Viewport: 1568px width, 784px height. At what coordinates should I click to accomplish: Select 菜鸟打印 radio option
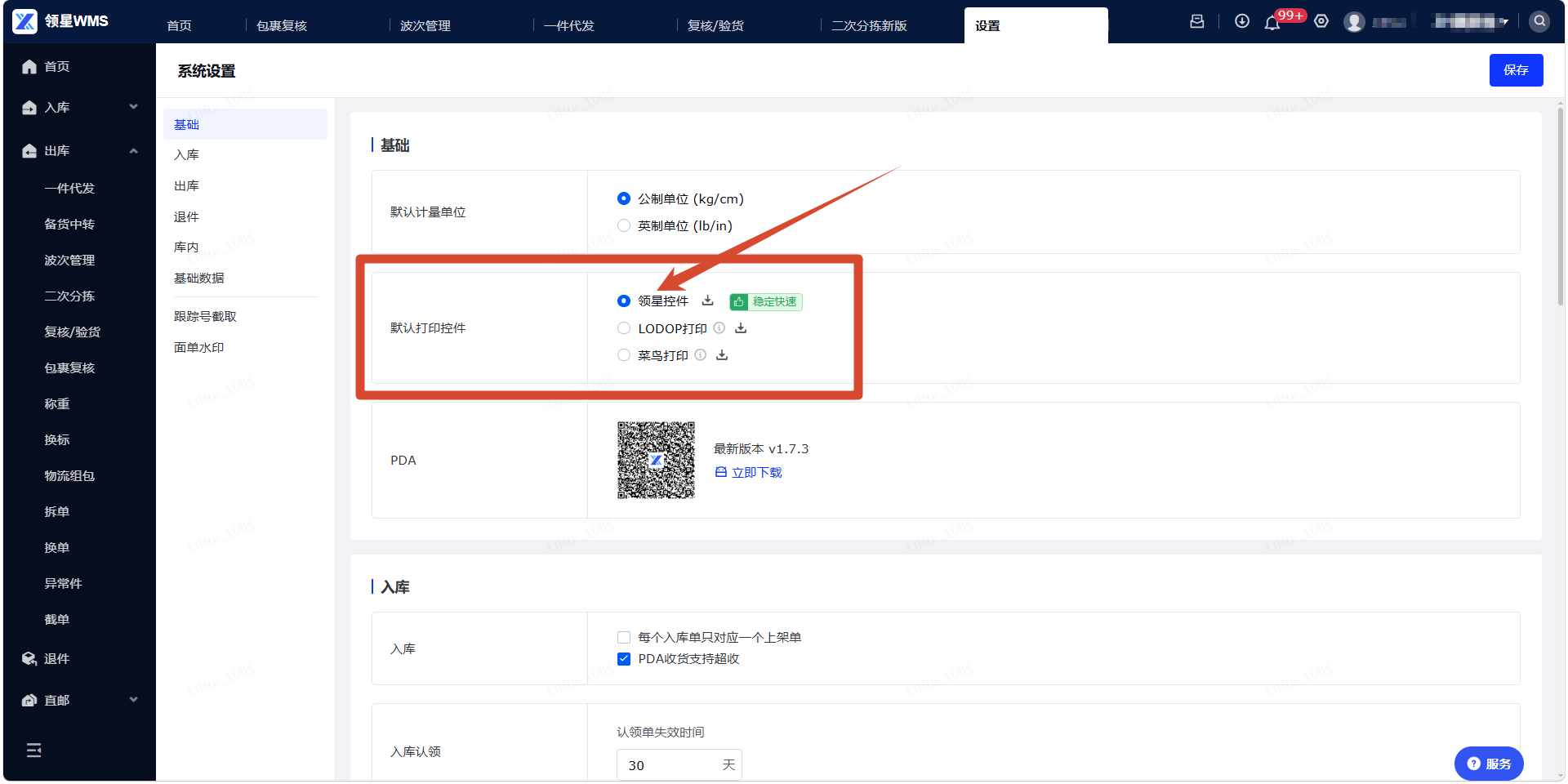[x=624, y=355]
